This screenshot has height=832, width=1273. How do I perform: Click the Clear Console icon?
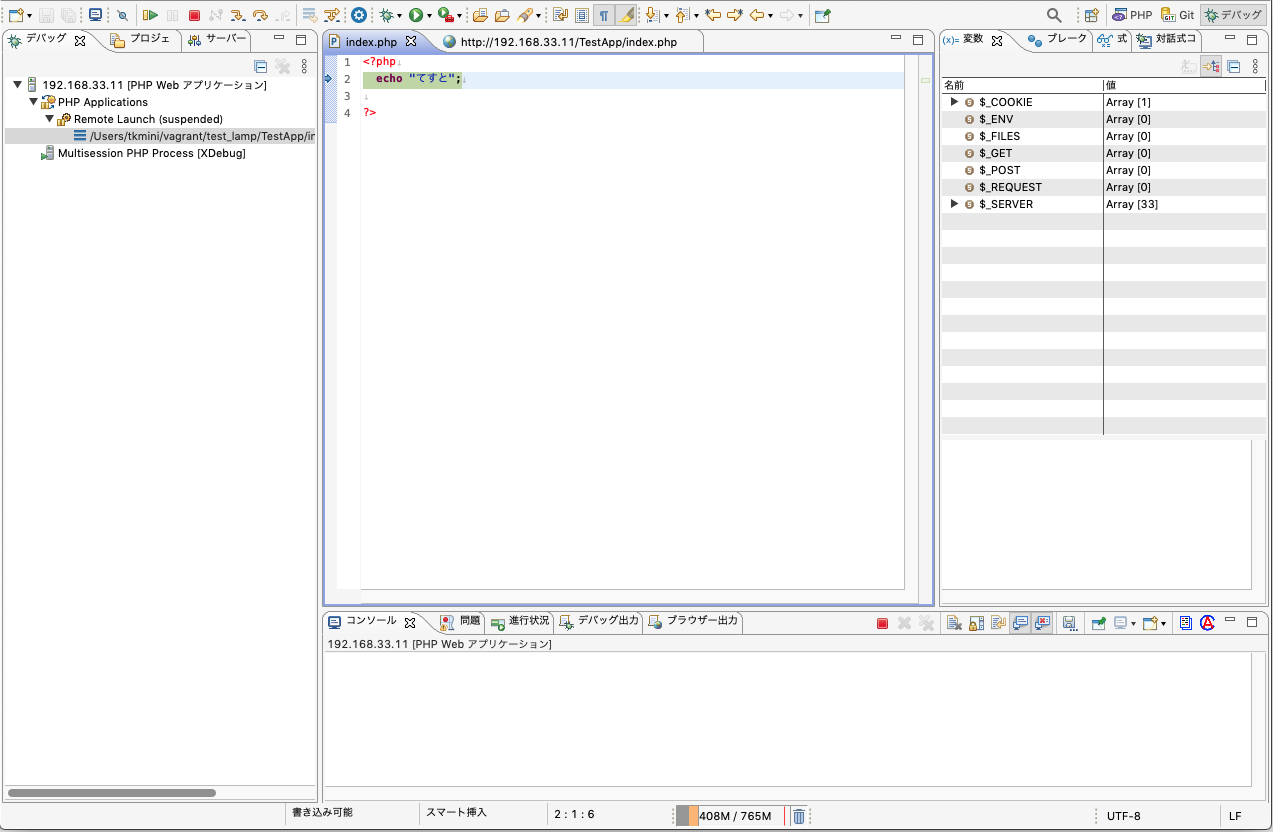point(954,623)
